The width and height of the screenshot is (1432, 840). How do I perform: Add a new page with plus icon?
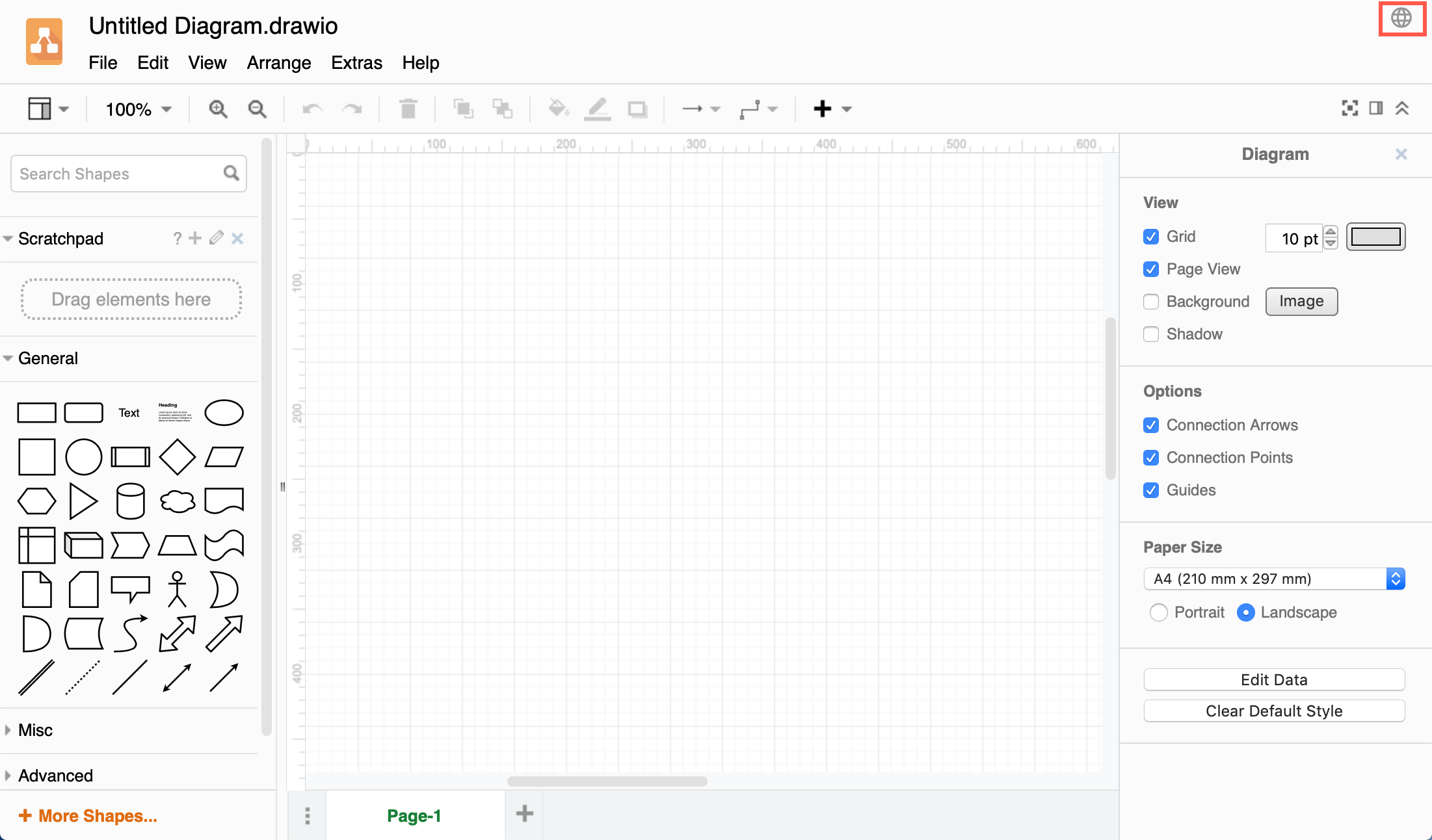pos(524,813)
